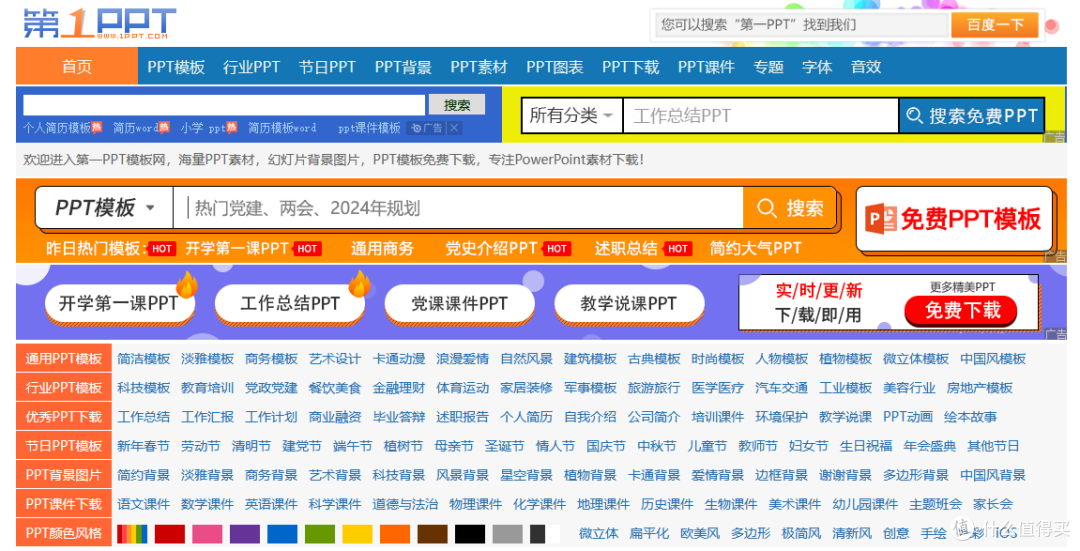Select the green color swatch
Screen dimensions: 1080x551
pos(320,534)
